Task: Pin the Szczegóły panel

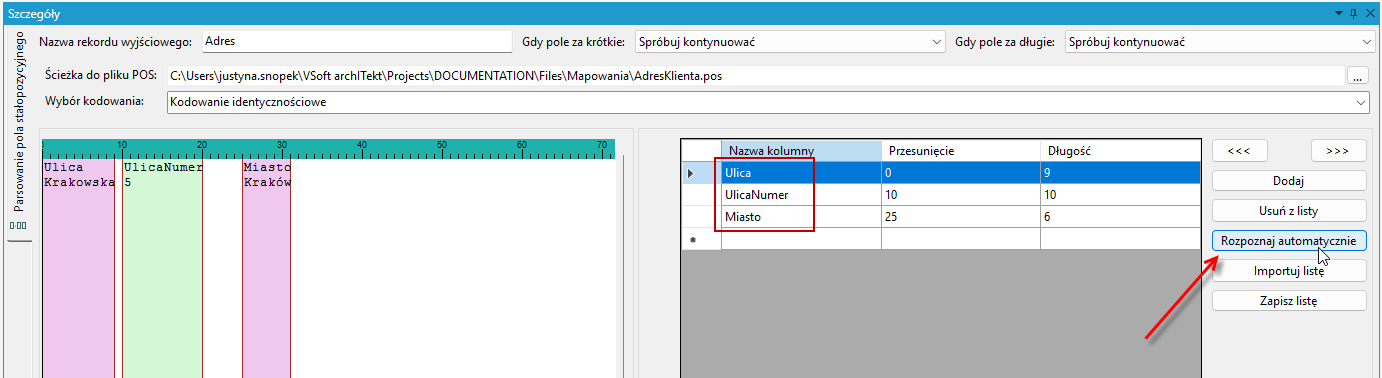Action: pos(1353,12)
